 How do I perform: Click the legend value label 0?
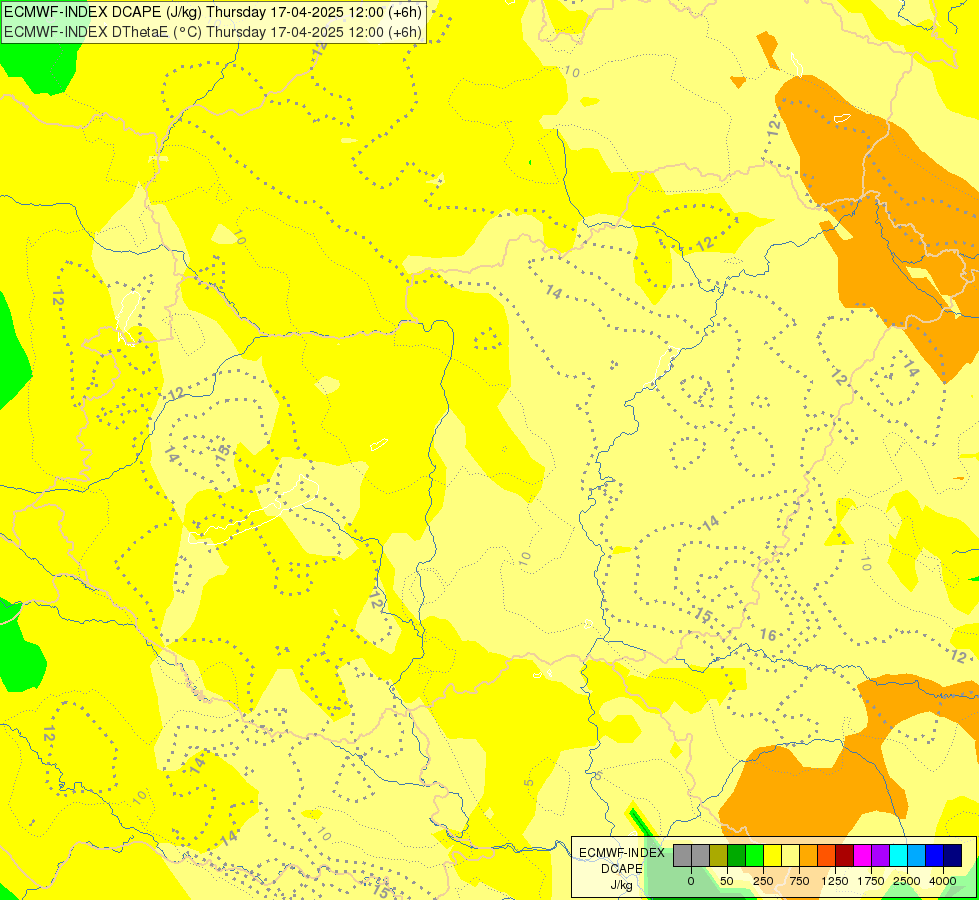691,881
